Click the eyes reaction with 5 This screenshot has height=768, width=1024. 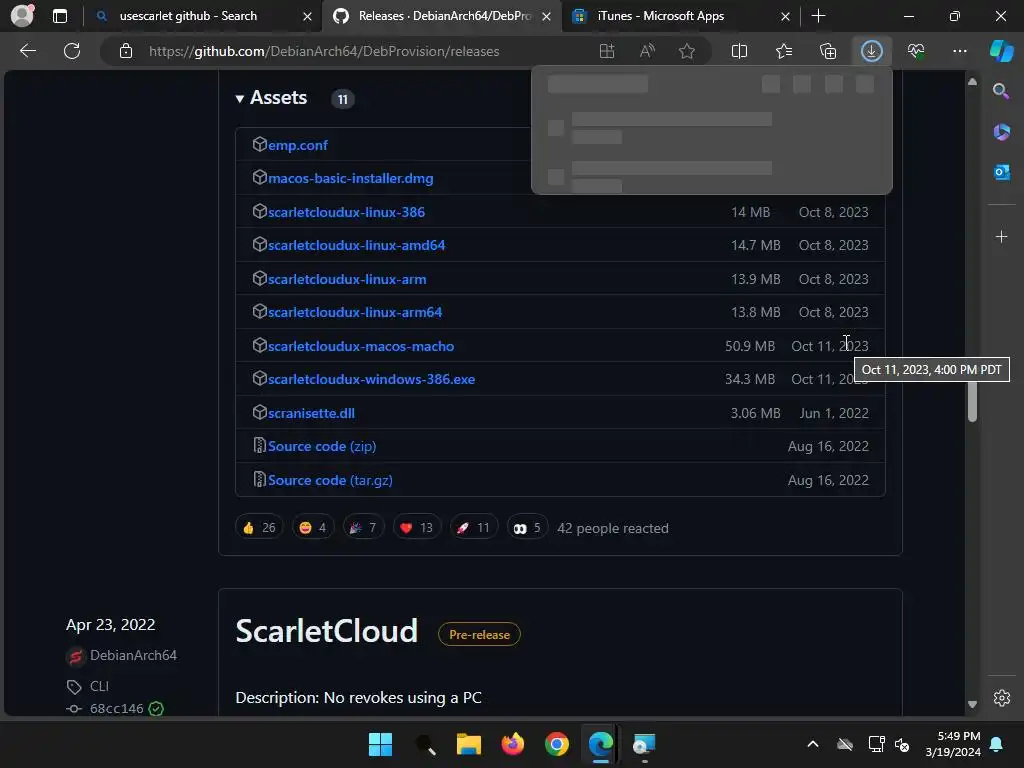527,528
